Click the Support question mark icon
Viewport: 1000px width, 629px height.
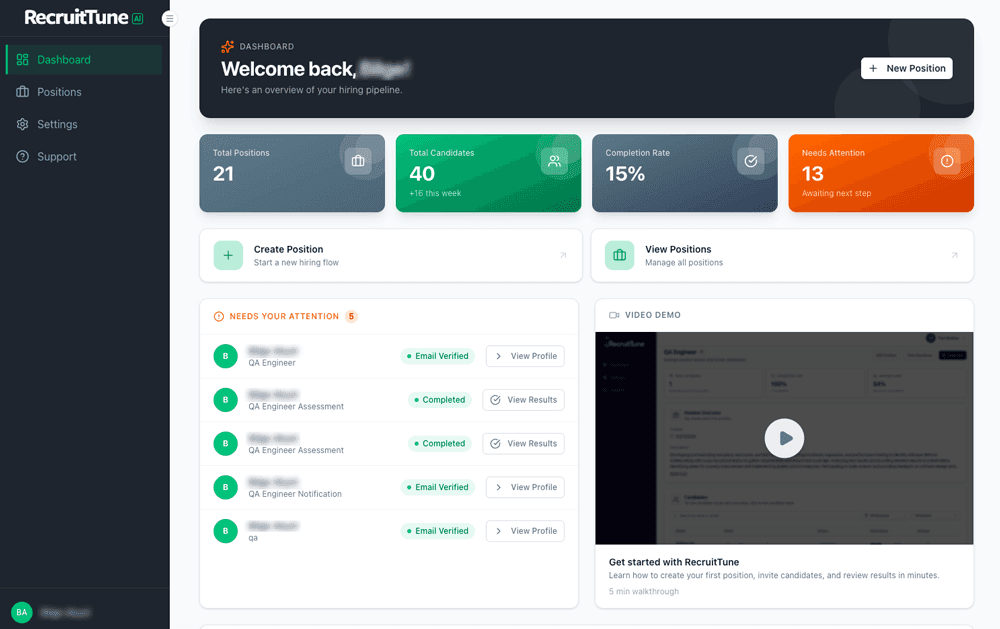[22, 157]
